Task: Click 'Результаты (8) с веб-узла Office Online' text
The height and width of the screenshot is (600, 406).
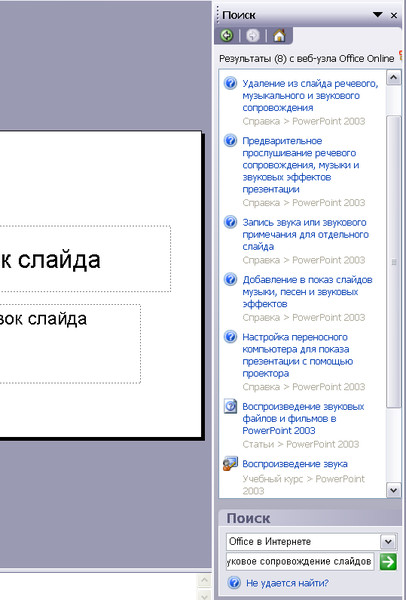Action: (x=307, y=59)
